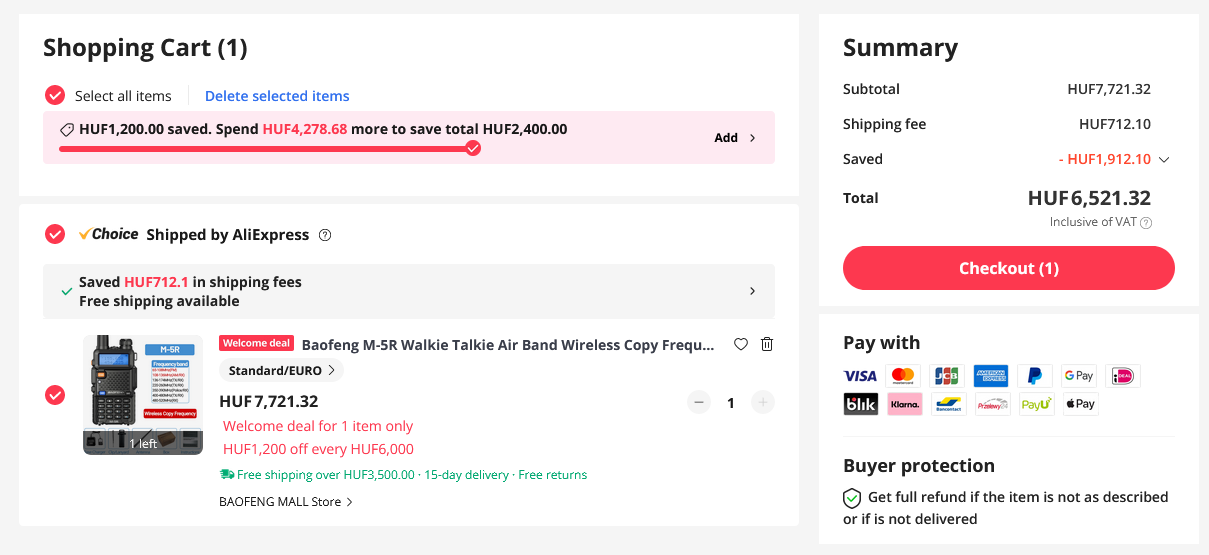Image resolution: width=1209 pixels, height=555 pixels.
Task: Decrease the item quantity with minus
Action: click(699, 402)
